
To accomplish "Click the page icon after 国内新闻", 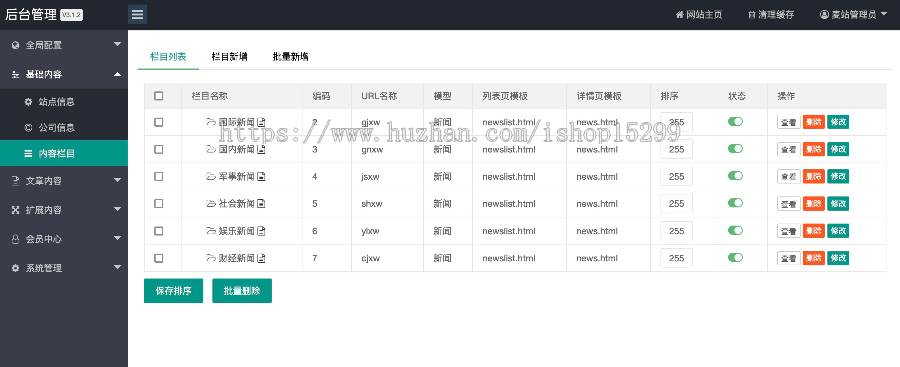I will pos(261,149).
